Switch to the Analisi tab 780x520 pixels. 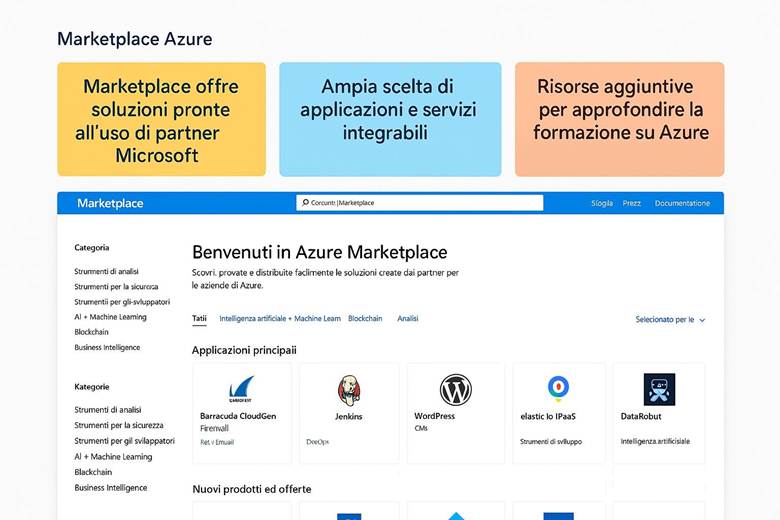click(407, 318)
